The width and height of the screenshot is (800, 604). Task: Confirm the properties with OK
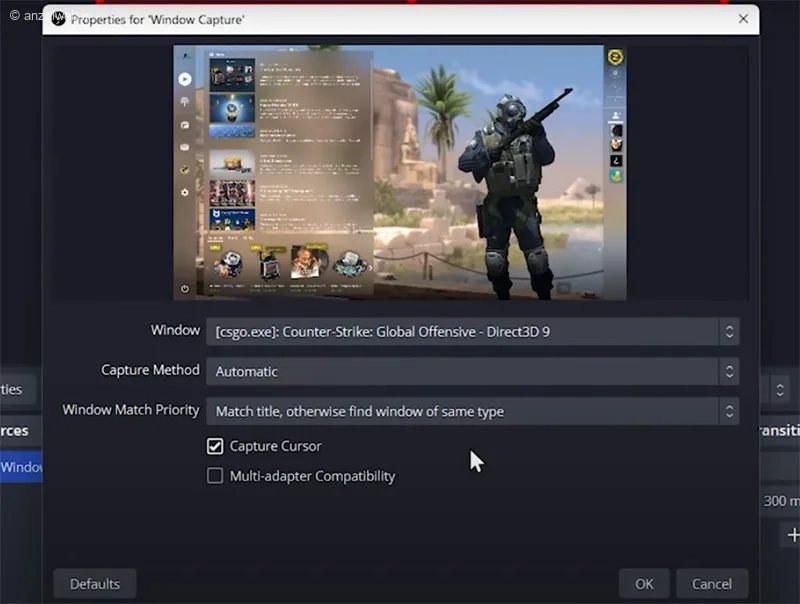point(644,584)
